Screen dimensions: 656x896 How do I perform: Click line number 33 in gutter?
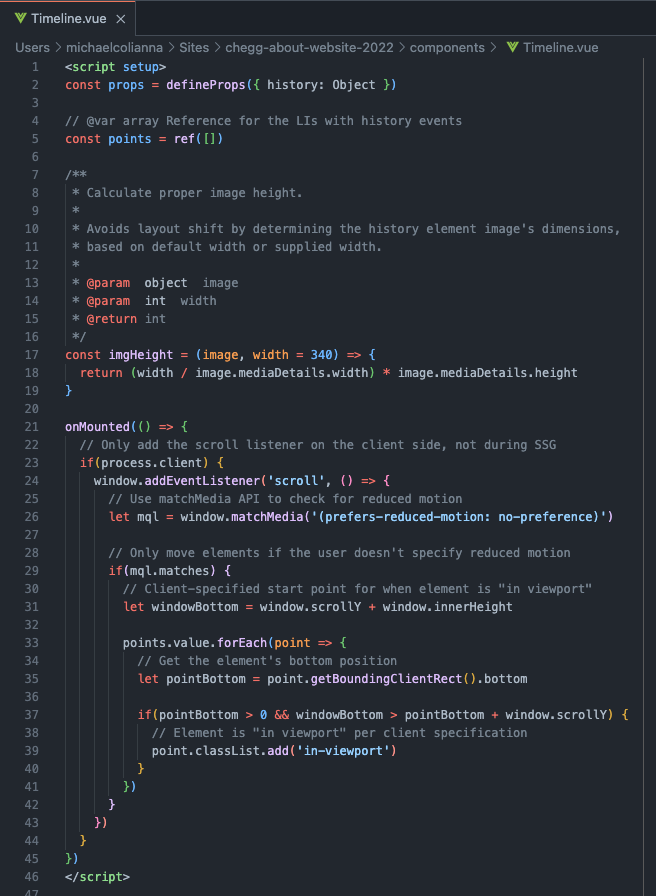32,643
